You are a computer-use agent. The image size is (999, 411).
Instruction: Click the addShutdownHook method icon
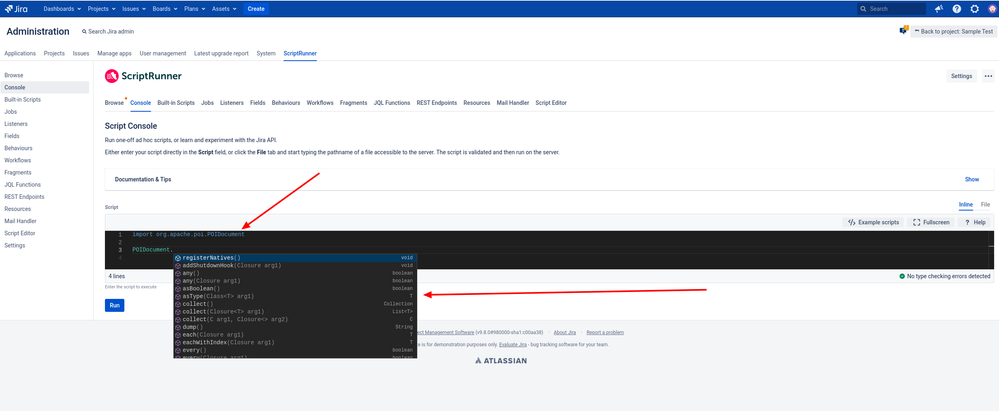[178, 266]
